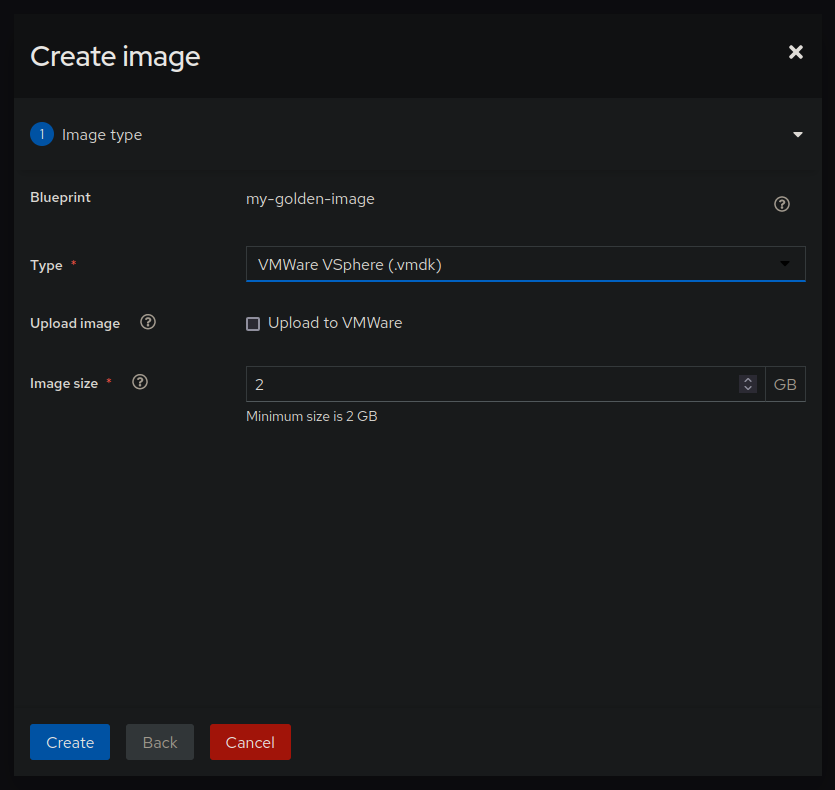Image resolution: width=835 pixels, height=790 pixels.
Task: Click the step 1 numbered badge
Action: click(x=41, y=133)
